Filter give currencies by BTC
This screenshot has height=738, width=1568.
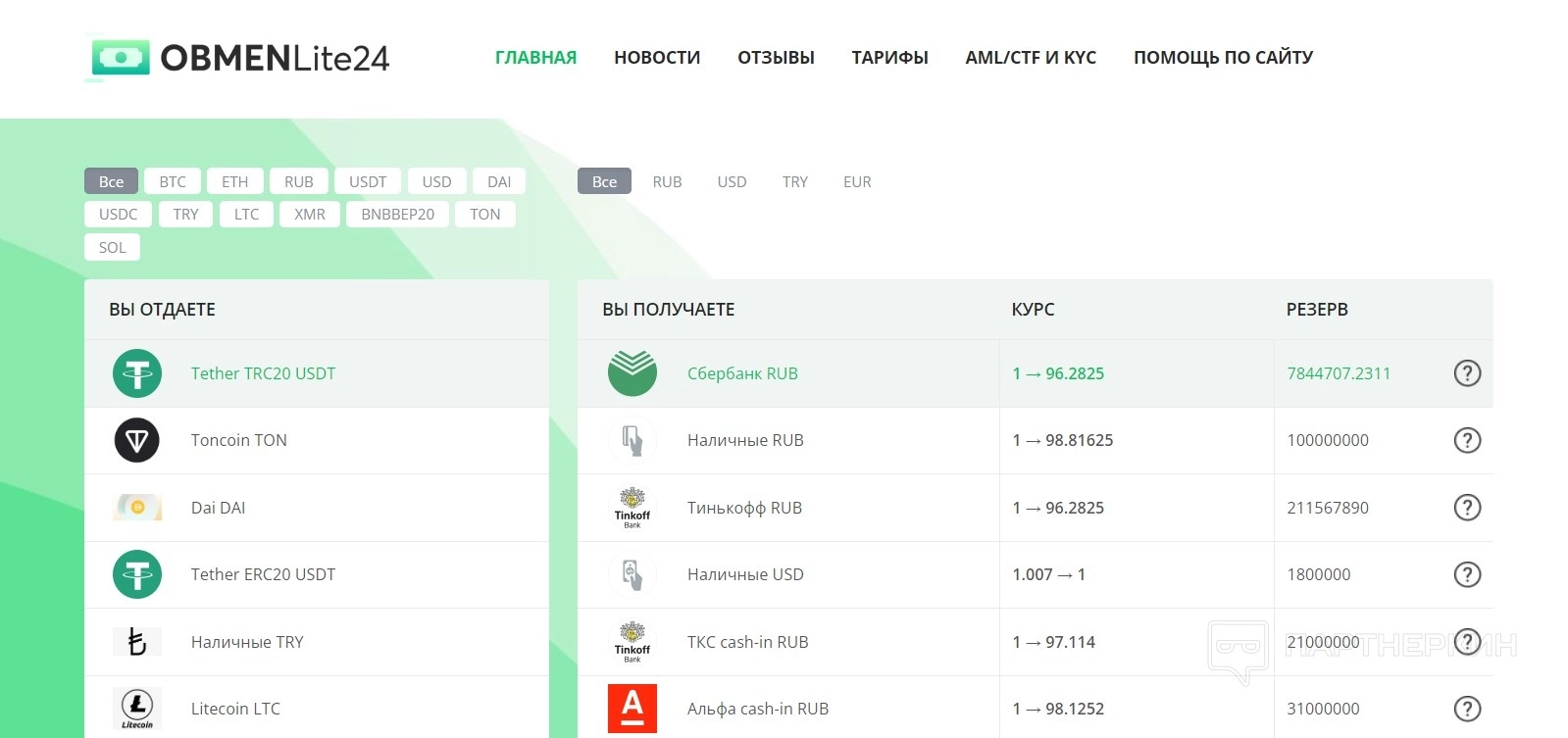(x=173, y=181)
